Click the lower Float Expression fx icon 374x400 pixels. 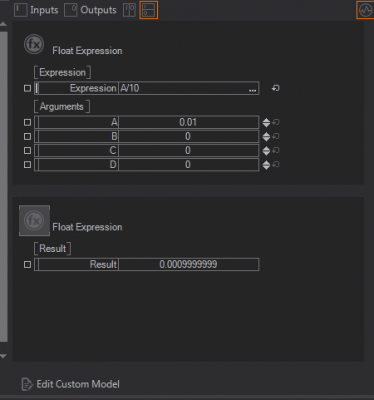(34, 221)
